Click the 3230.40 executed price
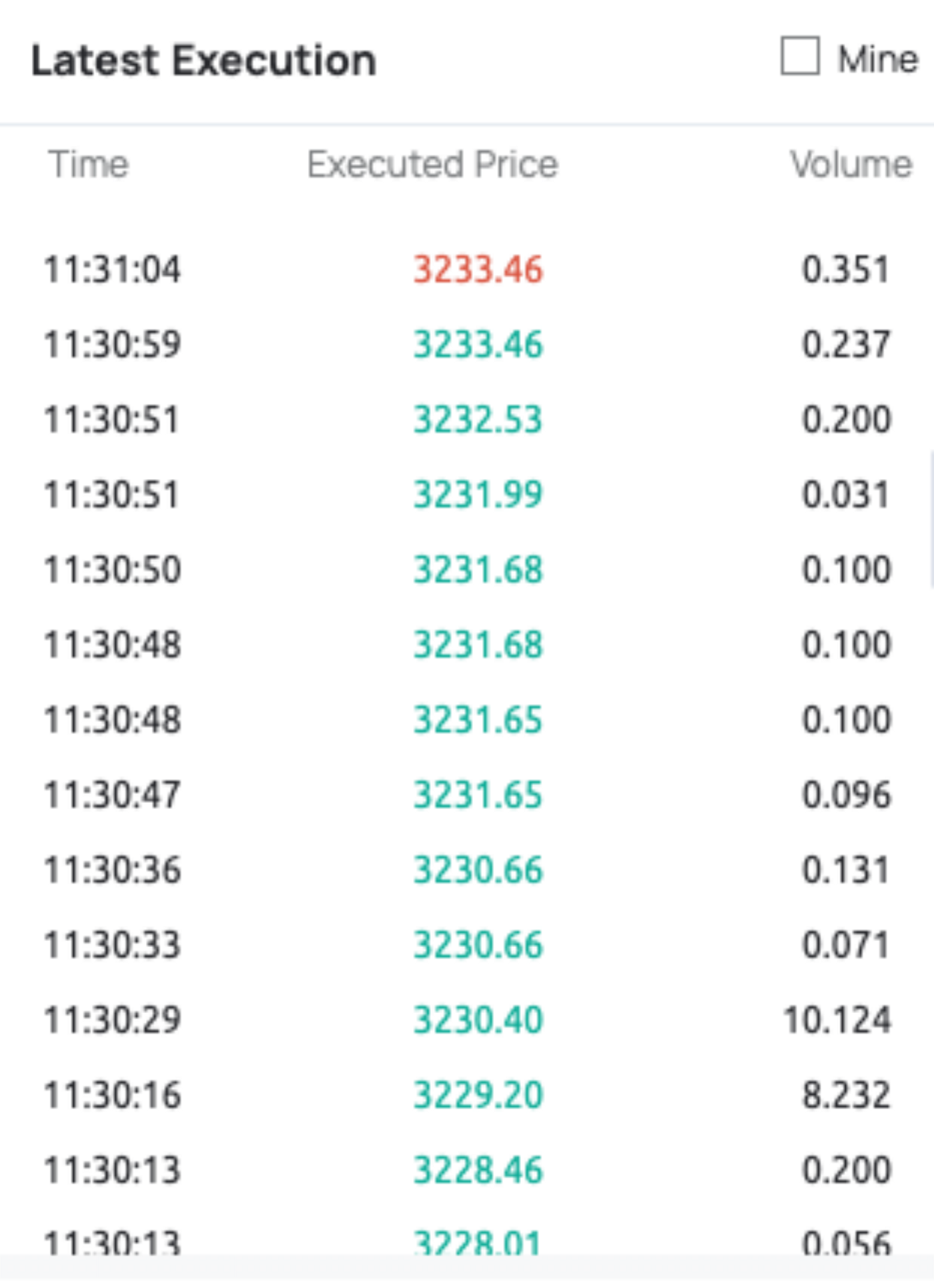Image resolution: width=934 pixels, height=1288 pixels. point(478,1020)
